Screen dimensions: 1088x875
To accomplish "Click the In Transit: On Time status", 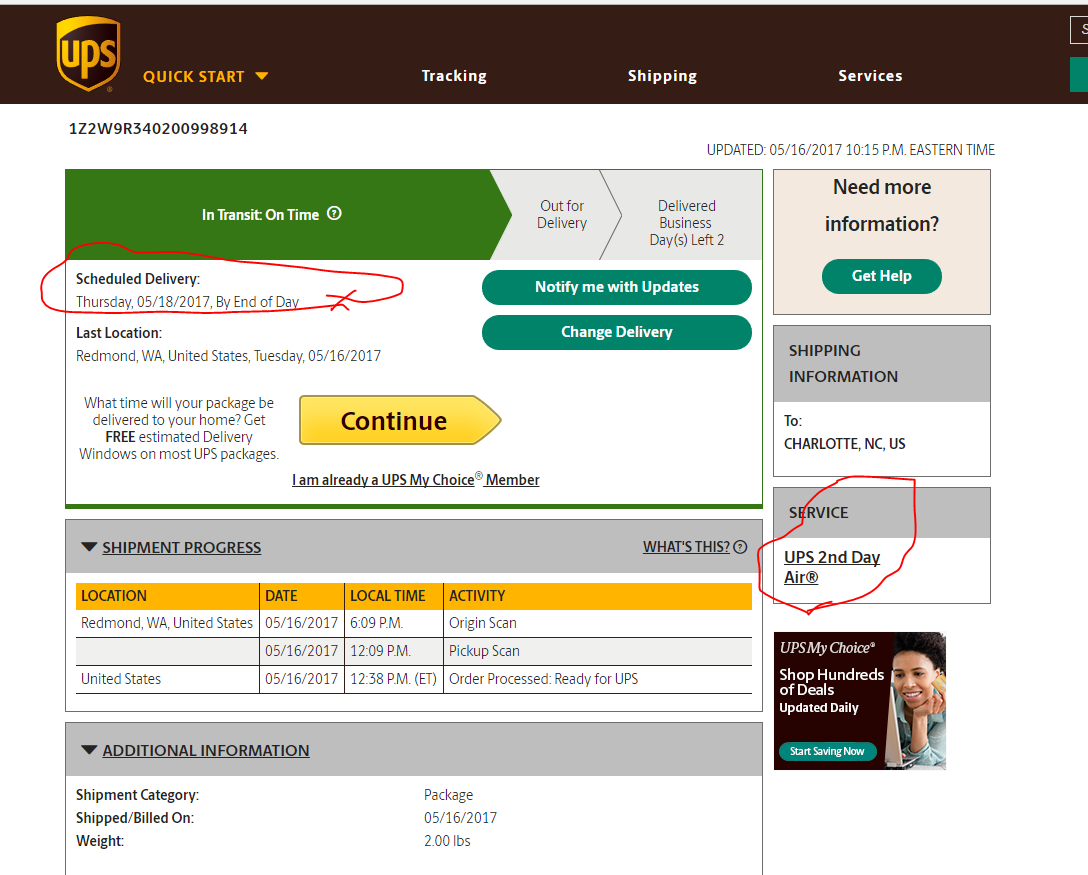I will click(x=260, y=214).
